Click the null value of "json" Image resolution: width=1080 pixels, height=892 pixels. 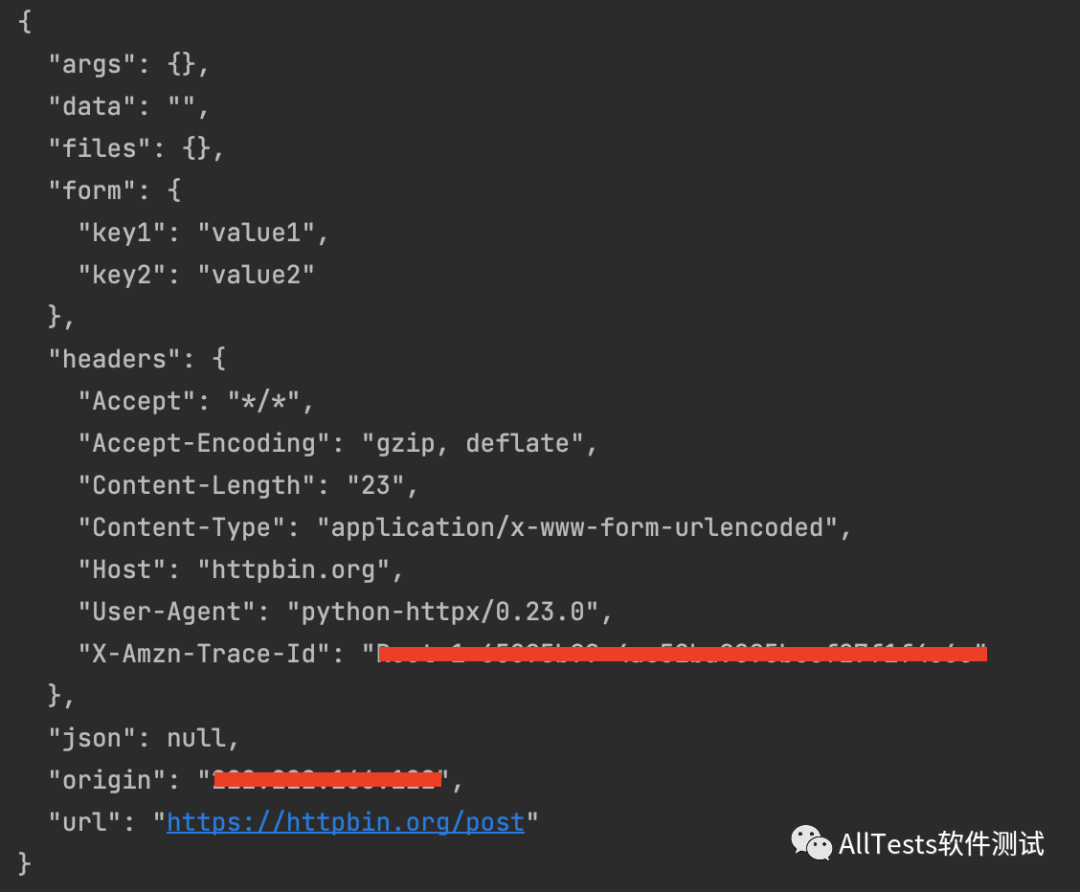(x=196, y=738)
